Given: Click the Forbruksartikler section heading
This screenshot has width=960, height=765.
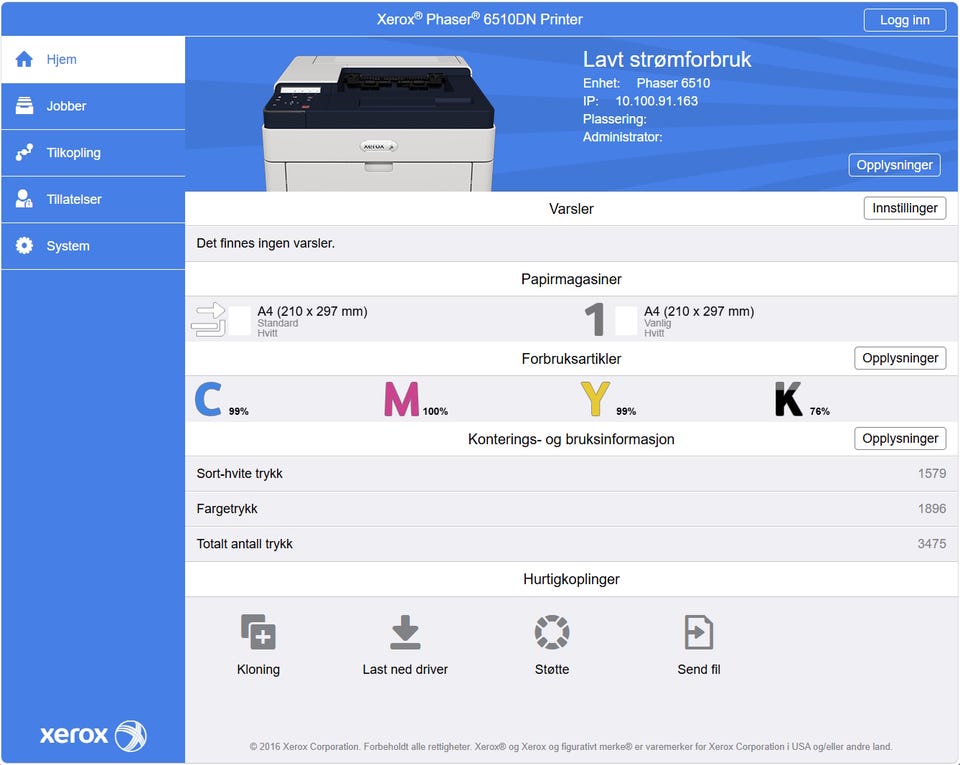Looking at the screenshot, I should point(571,359).
